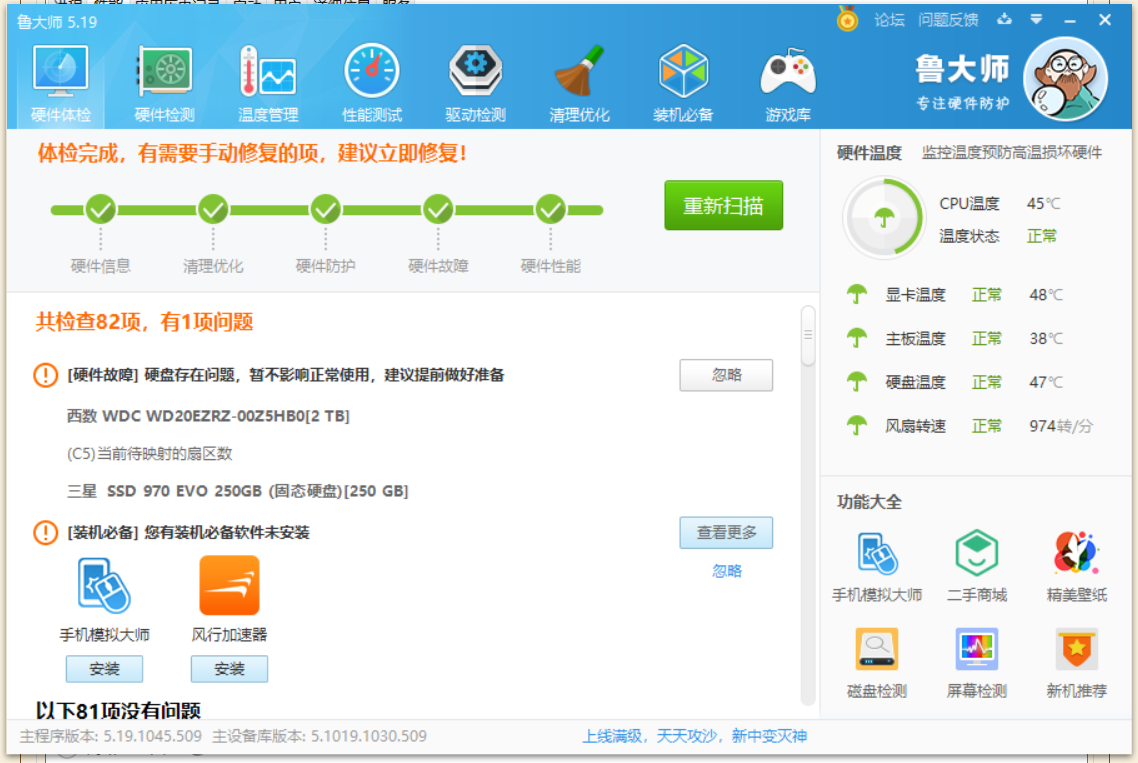Open the 游戏库 gamepad icon

coord(787,71)
